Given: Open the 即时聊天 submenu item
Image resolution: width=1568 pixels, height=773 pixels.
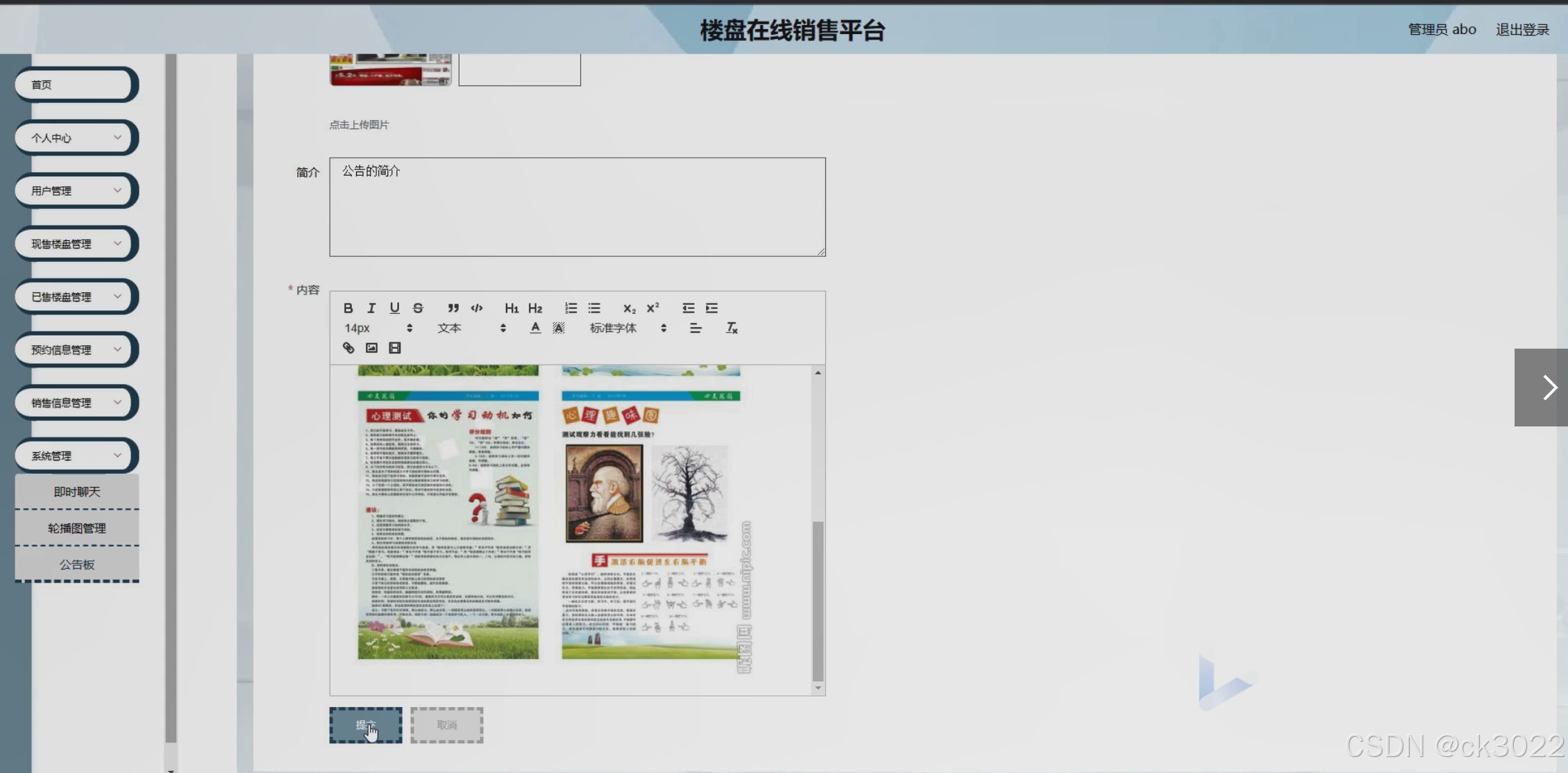Looking at the screenshot, I should coord(77,492).
